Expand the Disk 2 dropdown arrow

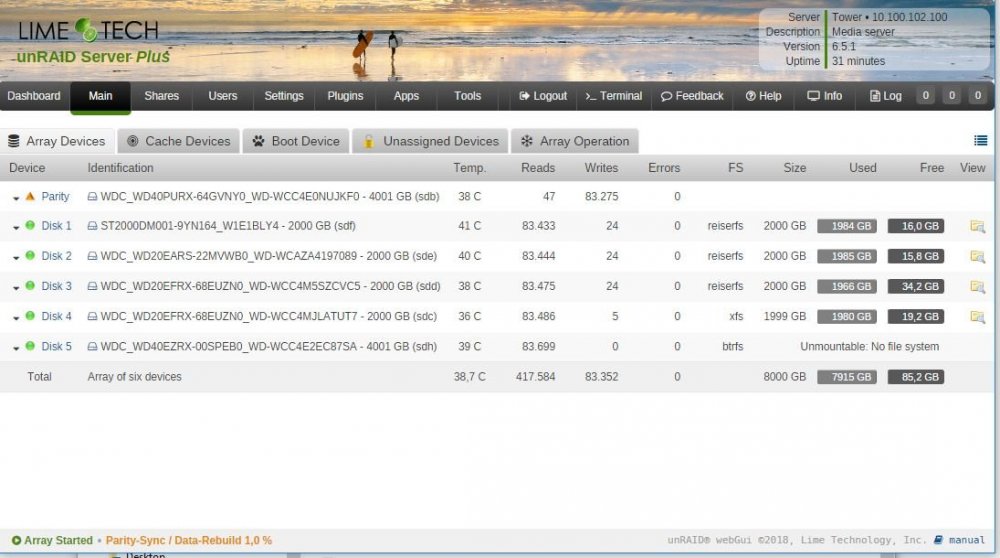(16, 258)
